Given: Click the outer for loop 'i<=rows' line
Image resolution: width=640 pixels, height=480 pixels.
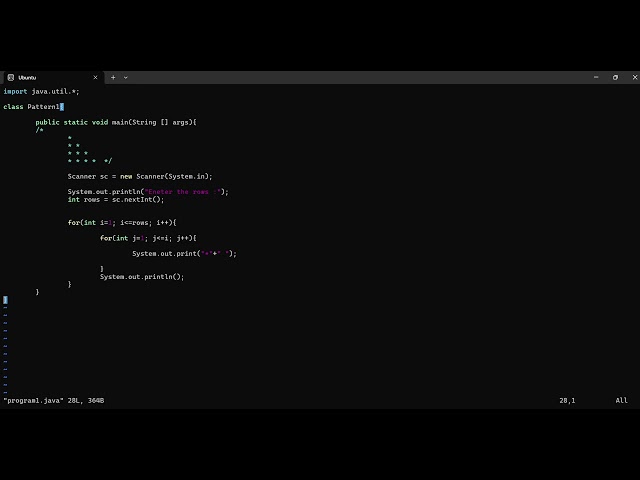Looking at the screenshot, I should coord(122,223).
